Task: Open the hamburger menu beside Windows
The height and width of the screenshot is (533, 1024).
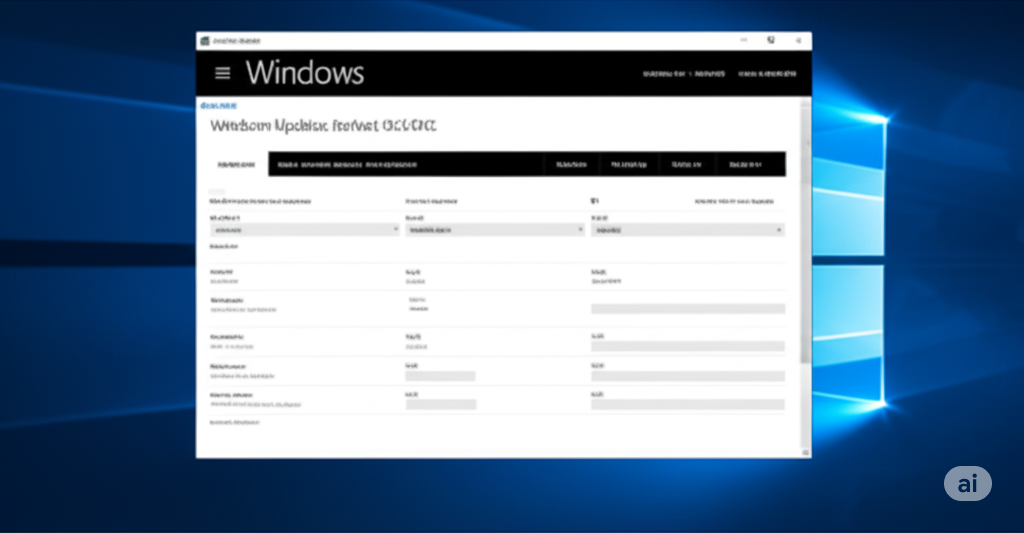Action: [223, 73]
